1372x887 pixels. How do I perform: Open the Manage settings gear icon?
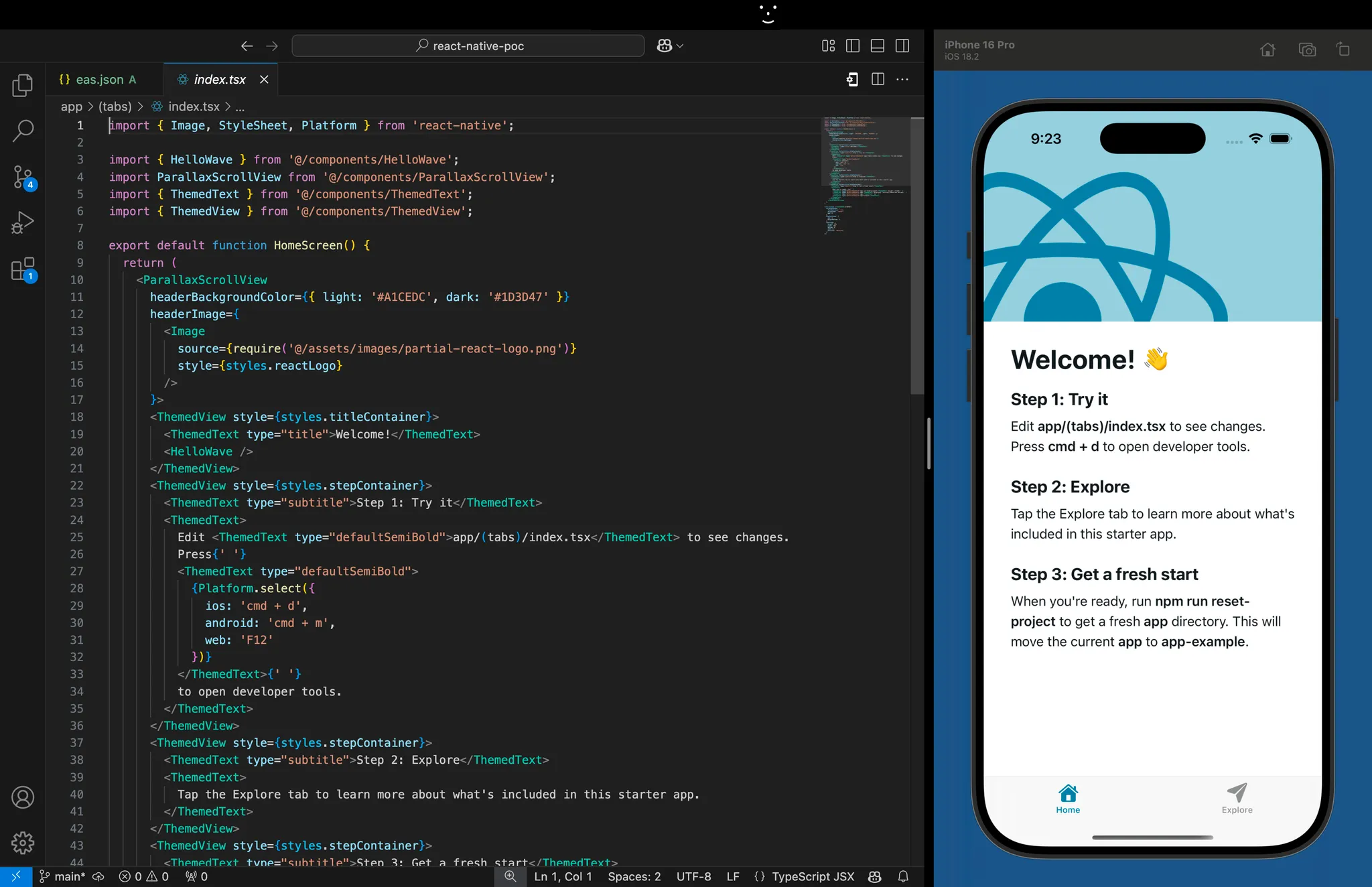(x=22, y=842)
